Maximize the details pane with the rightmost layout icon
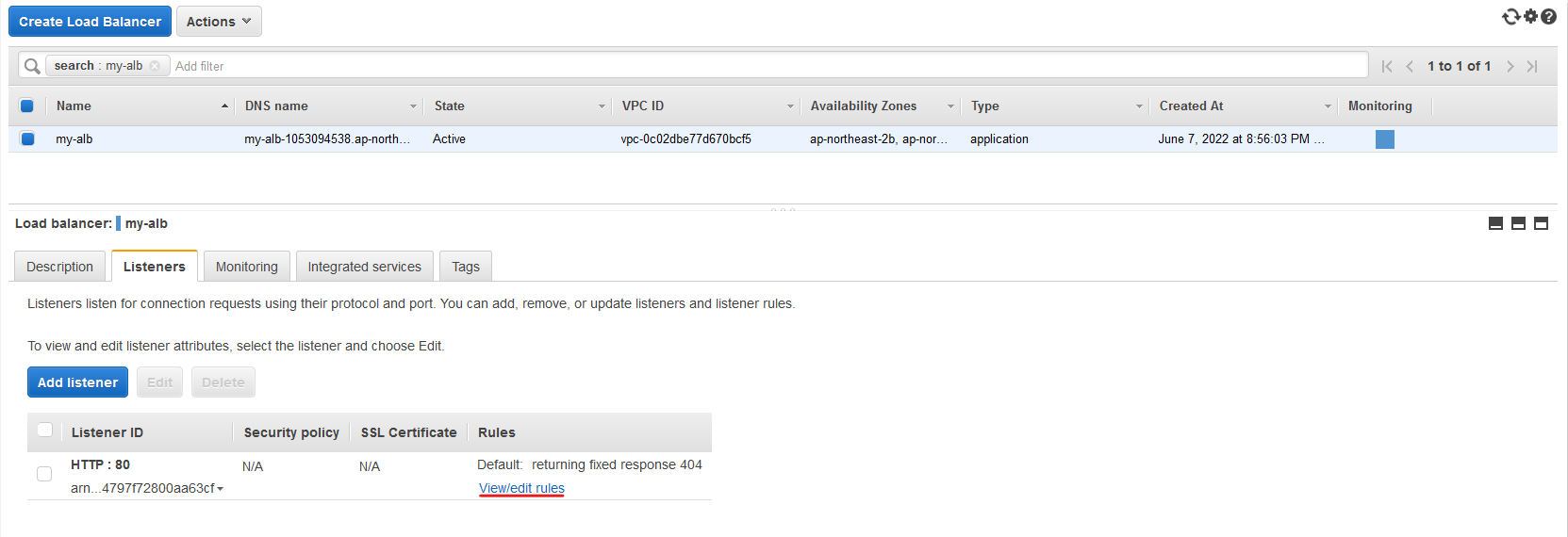This screenshot has height=537, width=1568. point(1541,223)
